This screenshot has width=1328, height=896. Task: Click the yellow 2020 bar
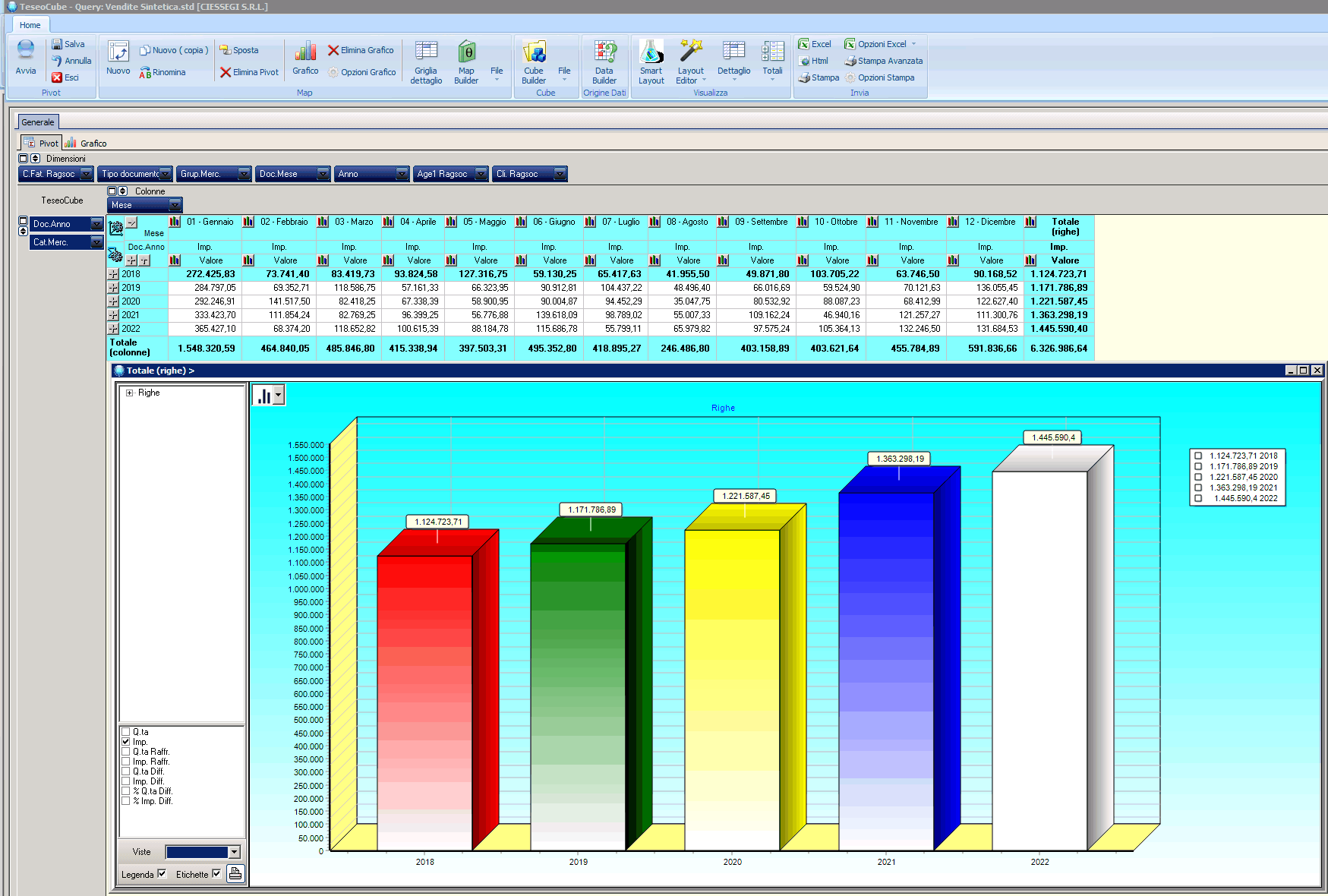(x=732, y=689)
